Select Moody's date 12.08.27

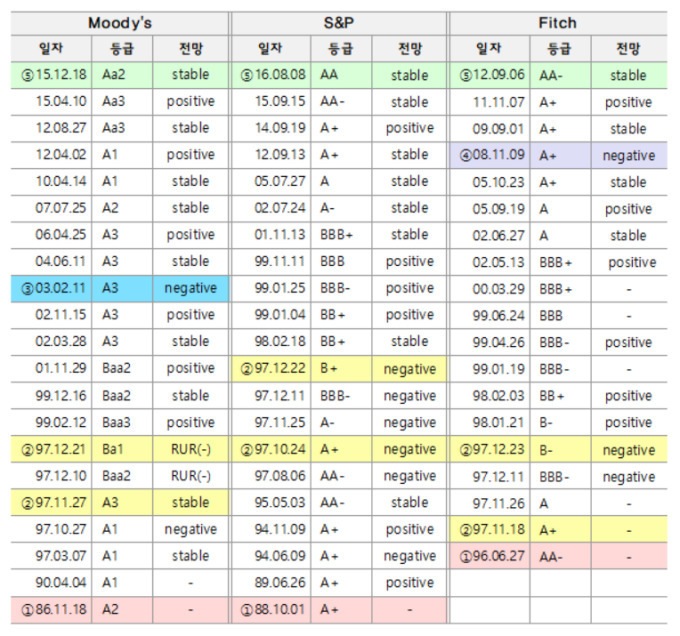click(x=61, y=128)
